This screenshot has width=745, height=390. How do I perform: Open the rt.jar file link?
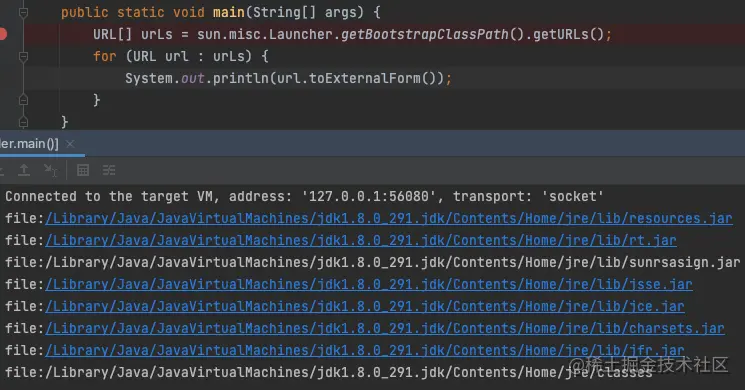pos(361,240)
